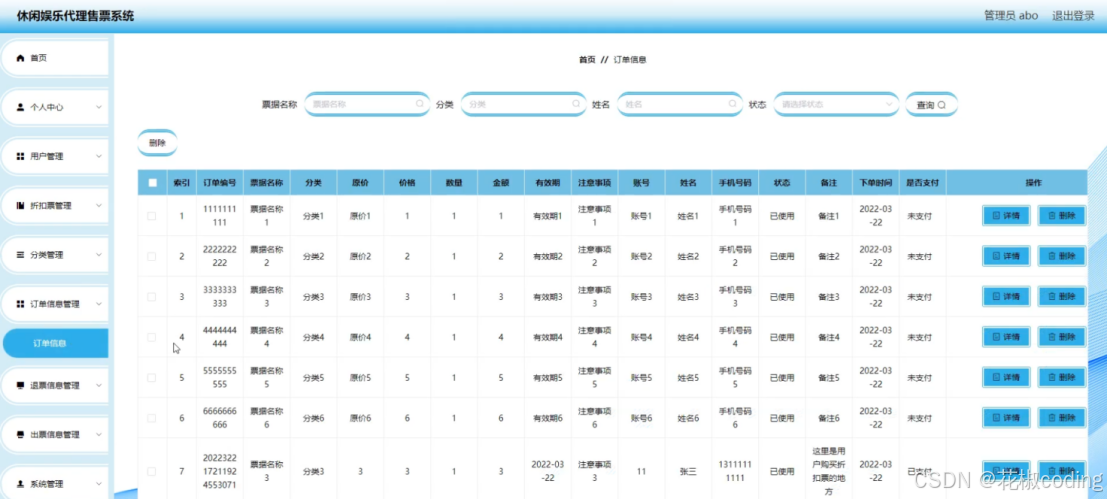This screenshot has height=500, width=1107.
Task: Expand 分类管理 chevron
Action: (x=99, y=254)
